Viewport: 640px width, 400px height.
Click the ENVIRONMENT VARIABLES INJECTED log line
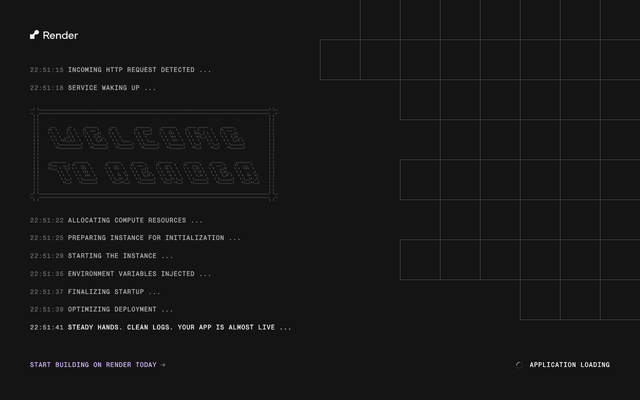(120, 274)
